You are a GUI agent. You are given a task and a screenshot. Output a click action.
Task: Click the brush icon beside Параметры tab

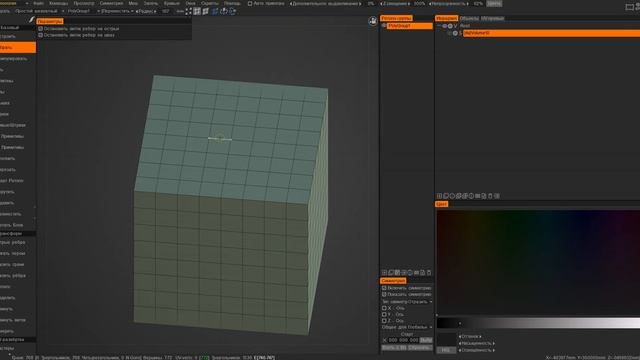(31, 20)
